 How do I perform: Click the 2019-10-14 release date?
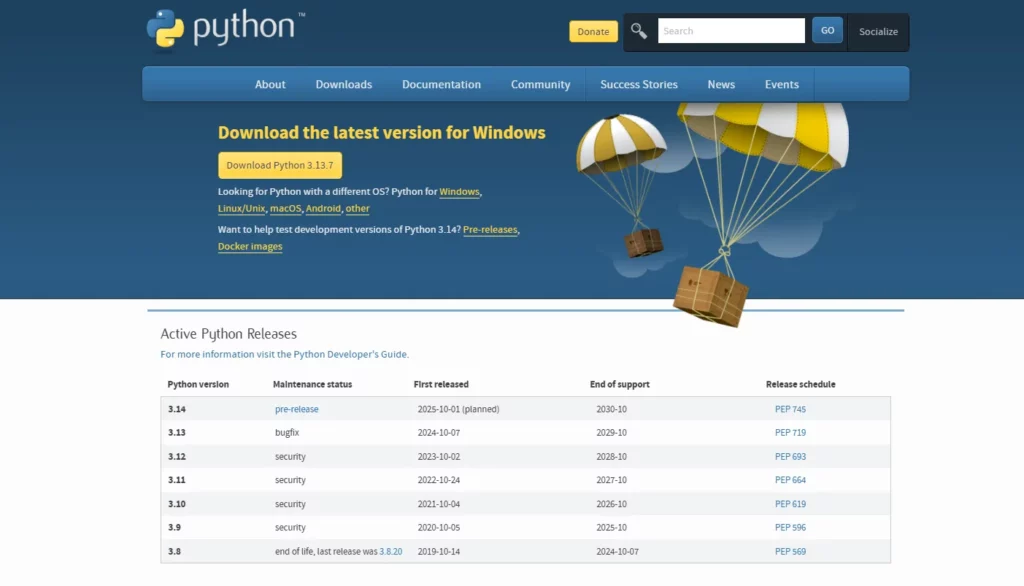click(439, 551)
